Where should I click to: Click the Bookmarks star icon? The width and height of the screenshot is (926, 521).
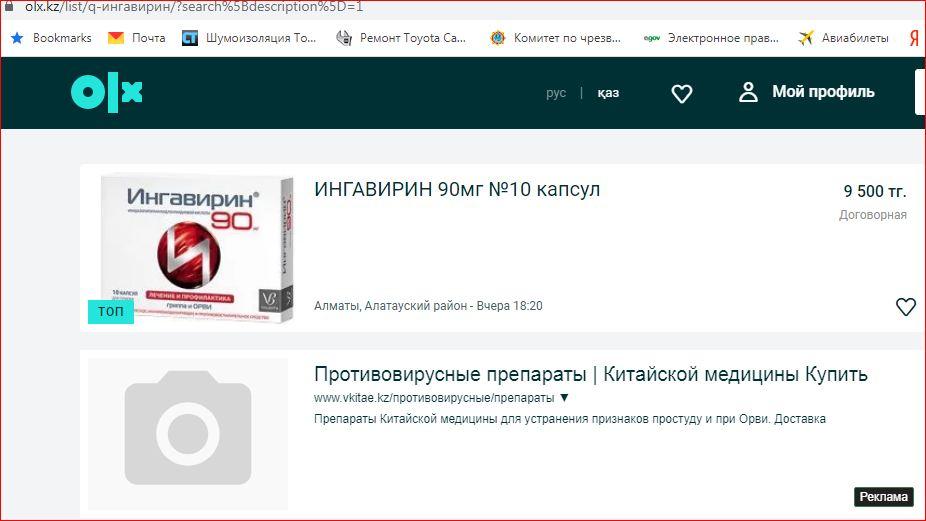click(x=17, y=38)
